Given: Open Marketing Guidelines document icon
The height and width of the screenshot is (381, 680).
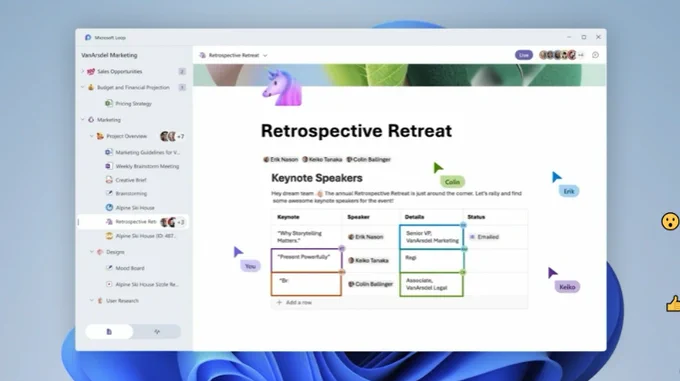Looking at the screenshot, I should (109, 152).
